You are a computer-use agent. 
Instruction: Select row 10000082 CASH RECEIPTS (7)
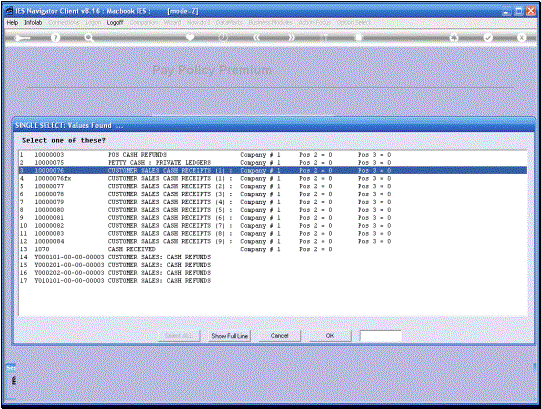point(273,226)
